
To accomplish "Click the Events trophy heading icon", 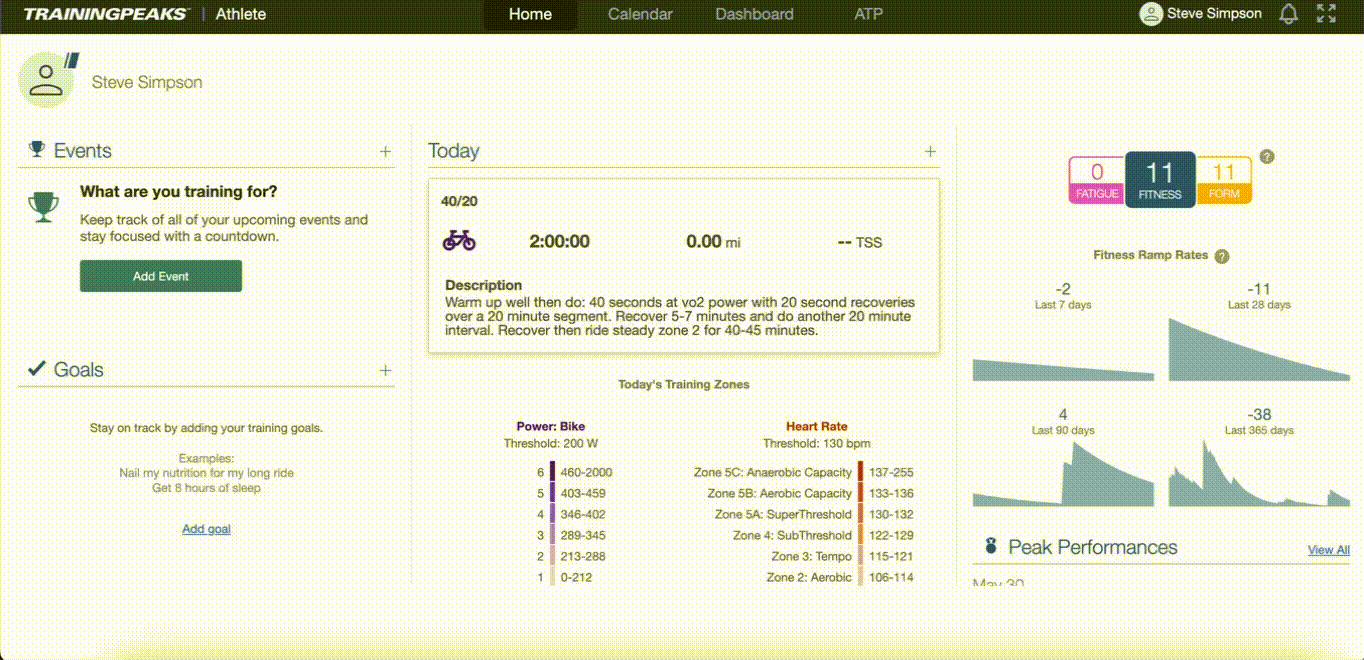I will (x=37, y=150).
